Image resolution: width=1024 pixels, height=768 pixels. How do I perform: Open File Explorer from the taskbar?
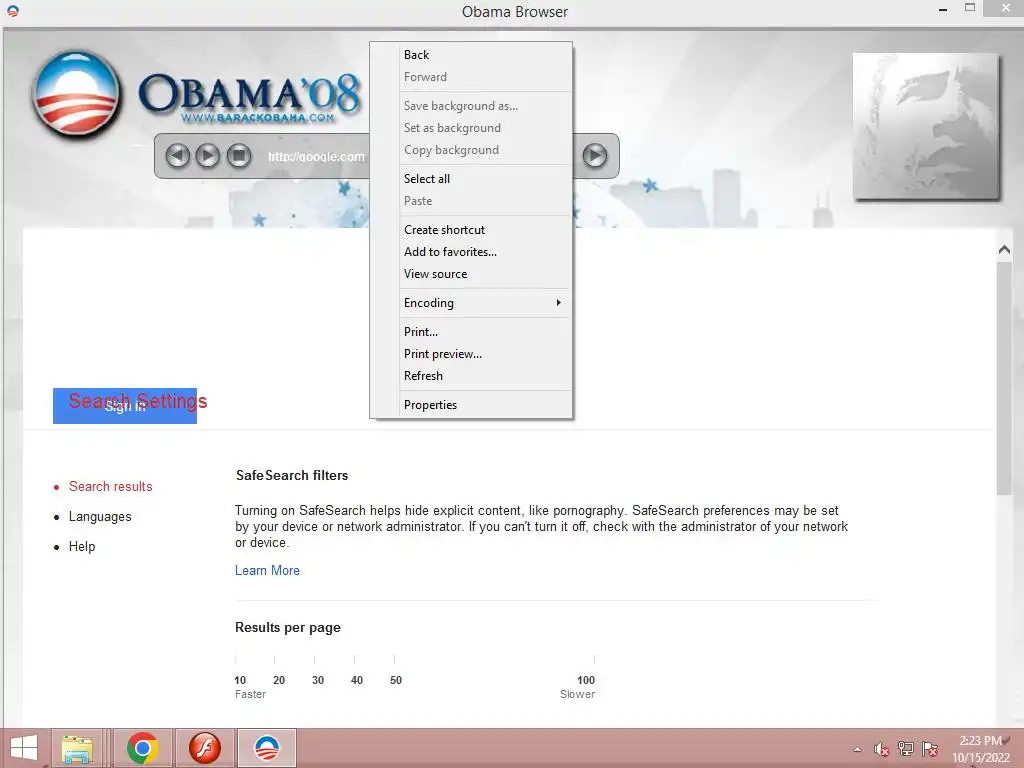[77, 748]
